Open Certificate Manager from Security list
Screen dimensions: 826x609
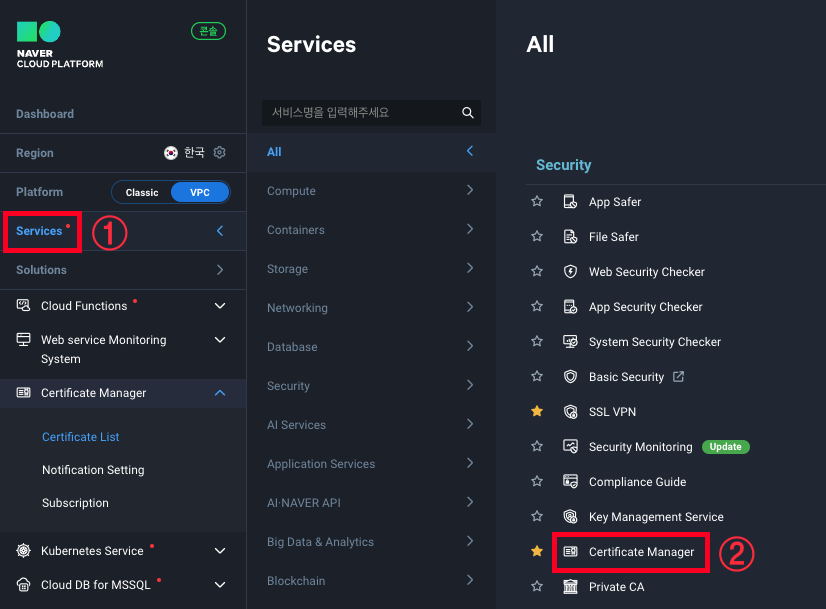641,552
